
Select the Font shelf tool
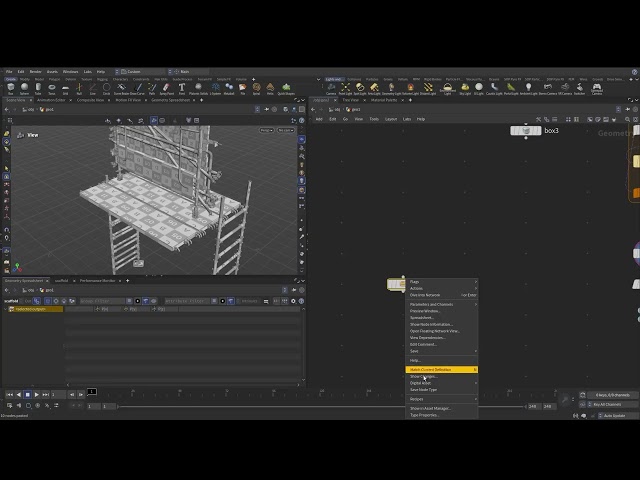click(182, 89)
